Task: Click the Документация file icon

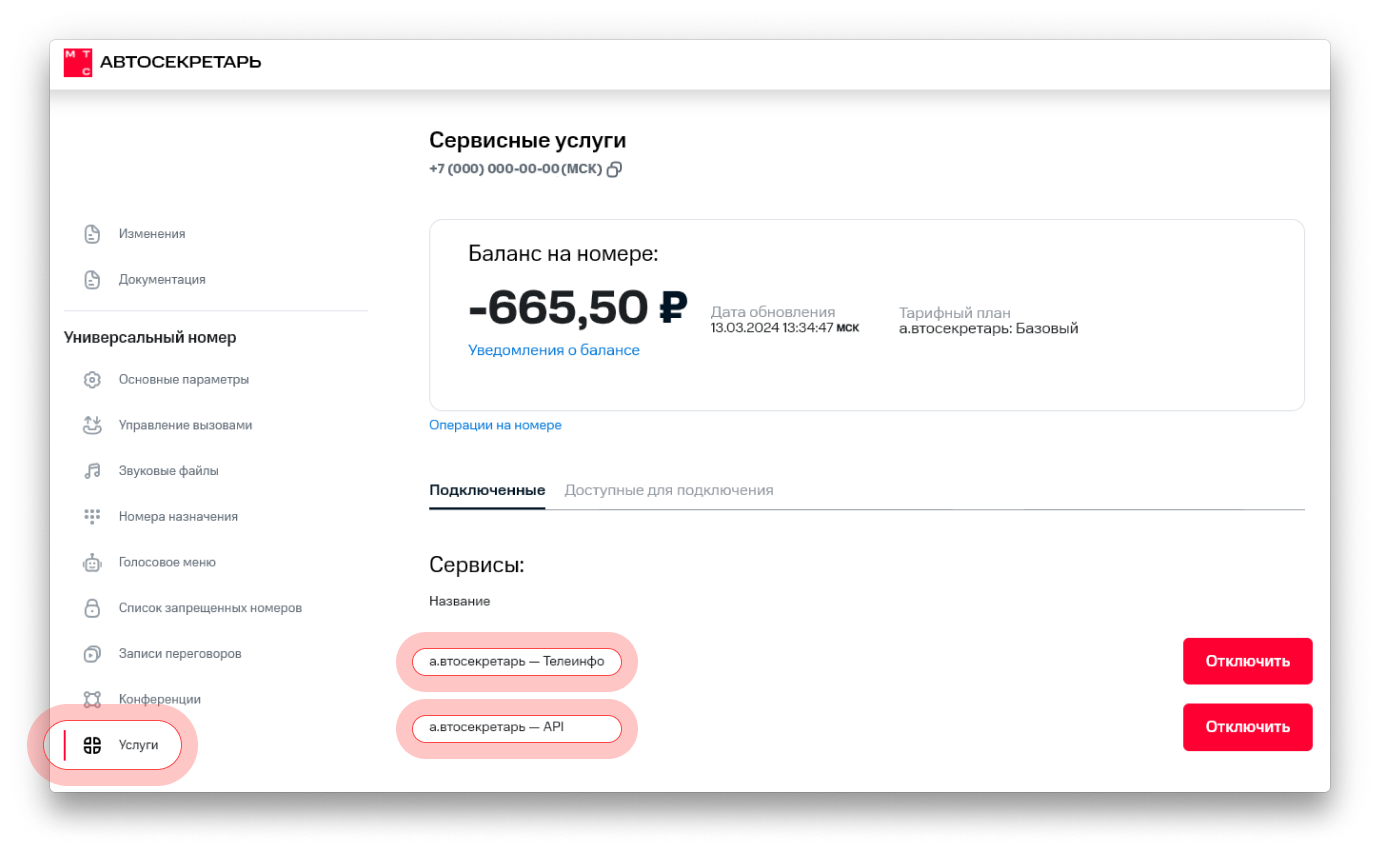Action: 92,280
